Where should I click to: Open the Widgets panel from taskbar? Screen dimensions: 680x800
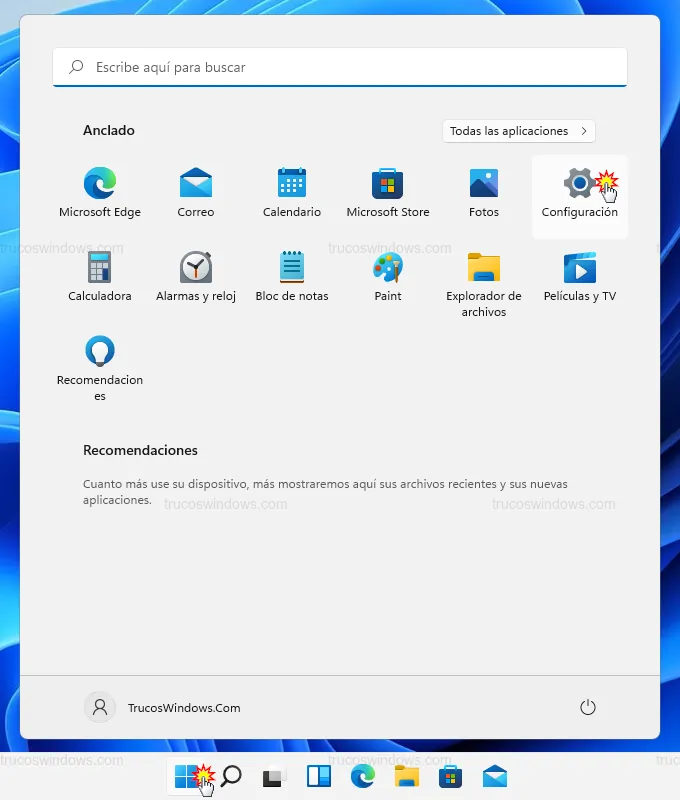coord(319,776)
